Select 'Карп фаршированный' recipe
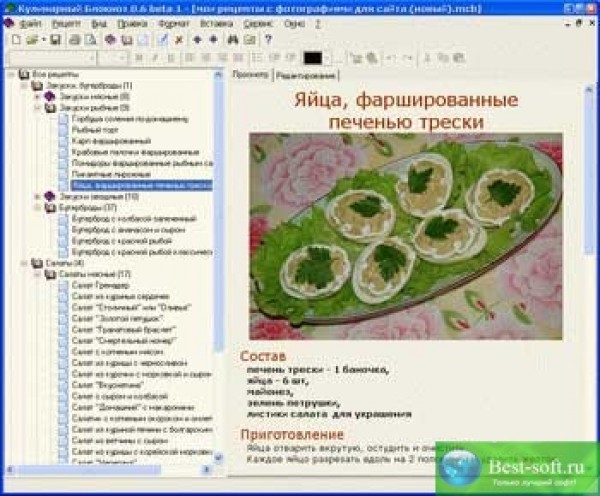 (111, 141)
